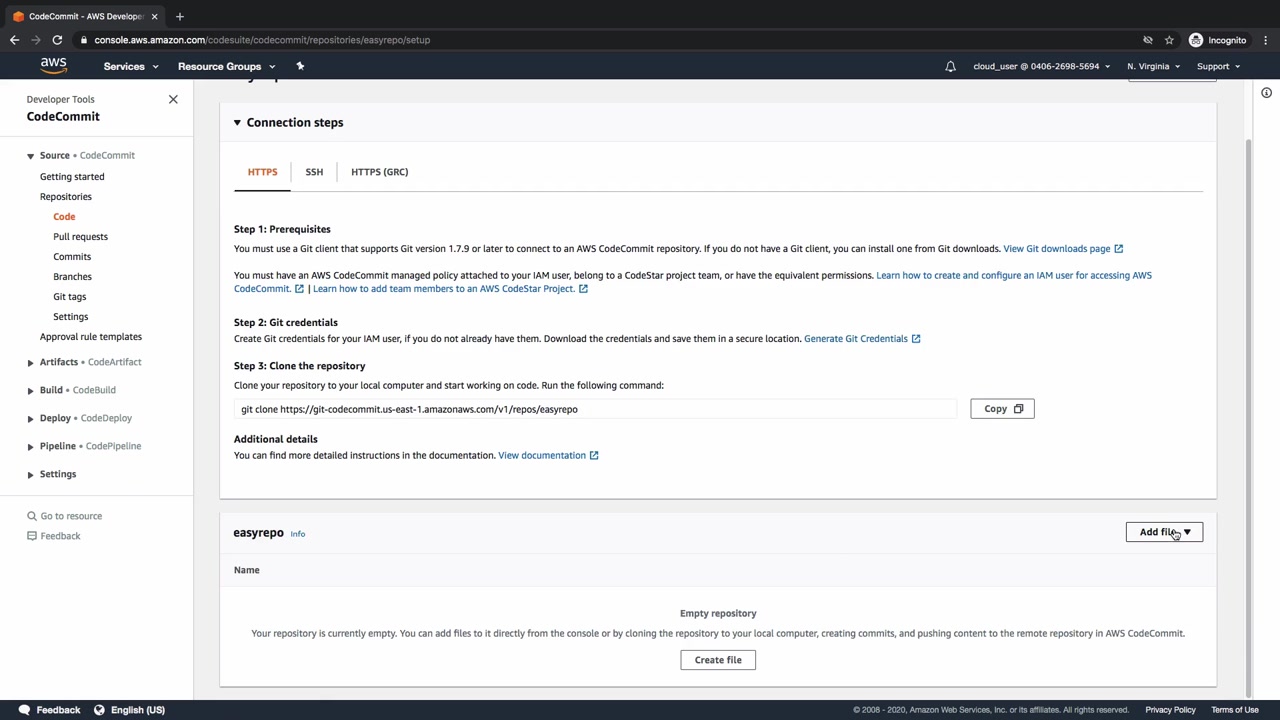1280x720 pixels.
Task: Open Pull requests in sidebar
Action: pos(80,236)
